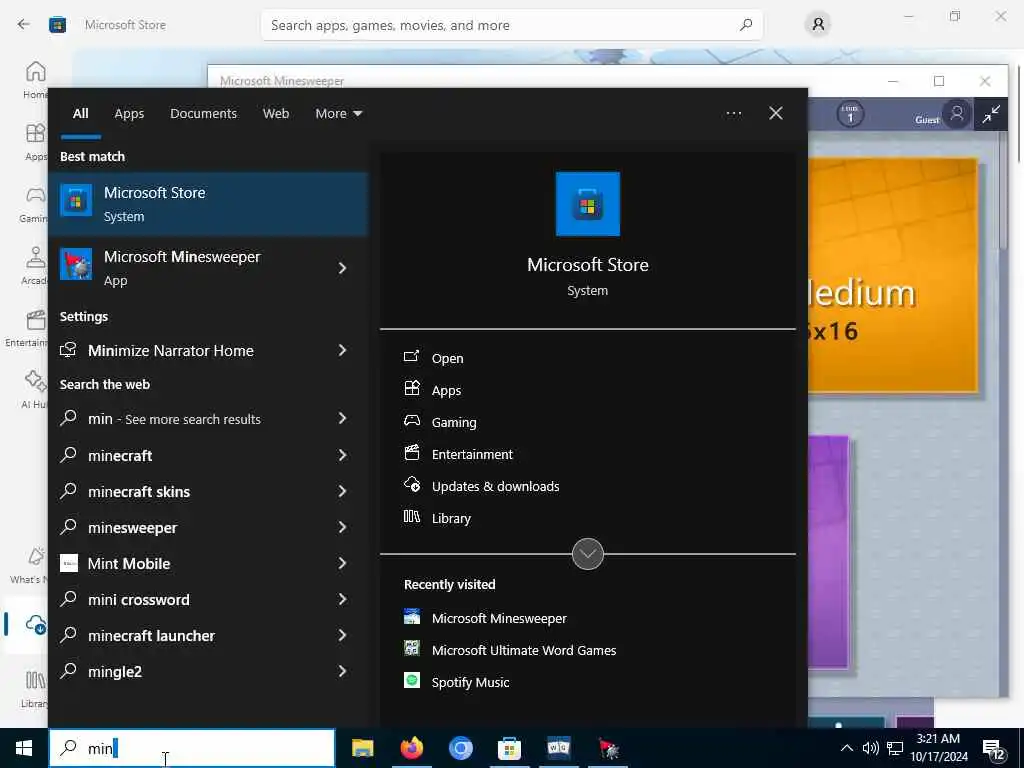Expand Microsoft Minesweeper result arrow
The width and height of the screenshot is (1024, 768).
click(342, 268)
